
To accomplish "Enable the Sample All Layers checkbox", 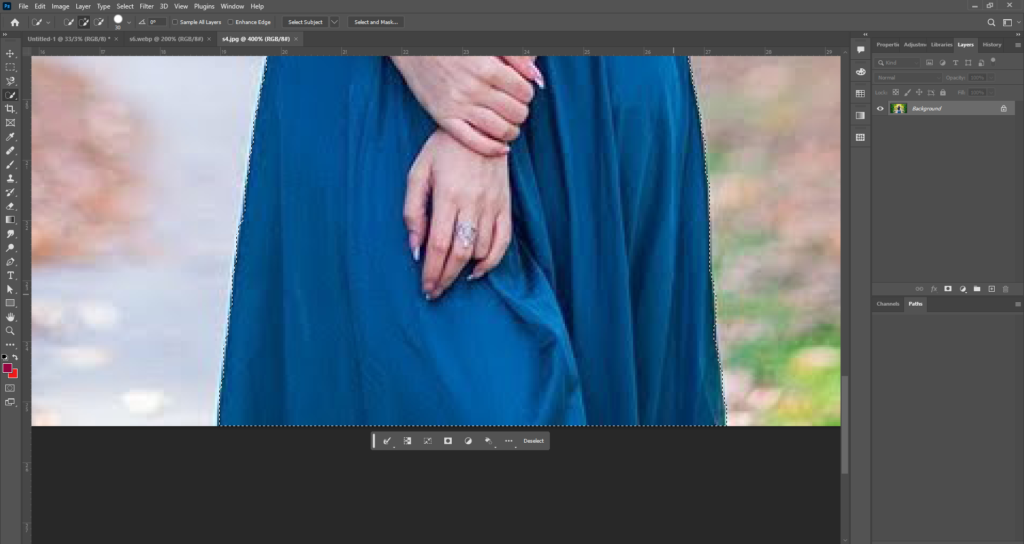I will 175,22.
